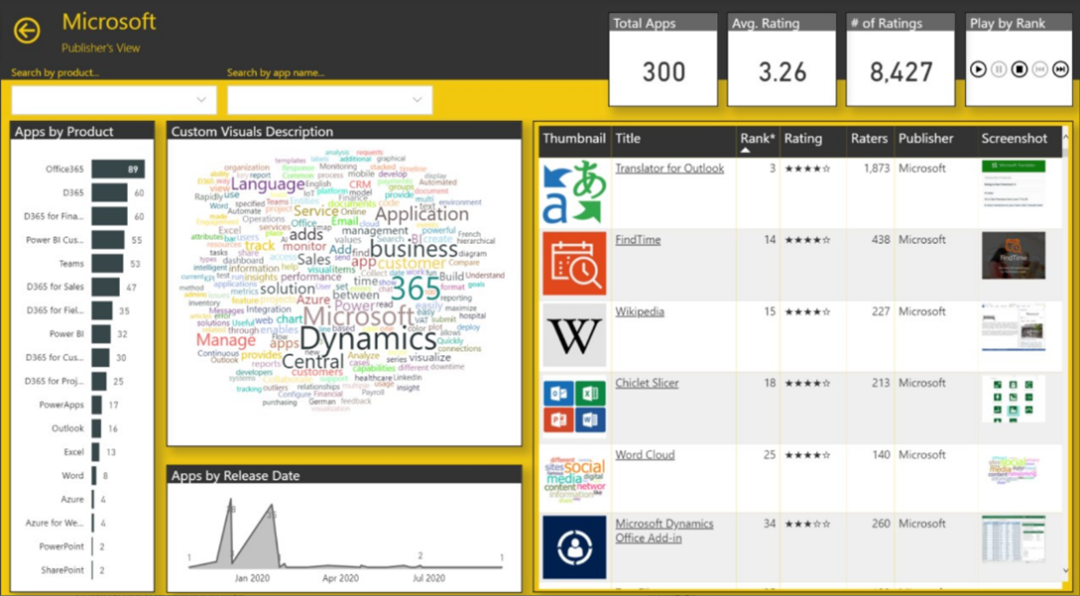The width and height of the screenshot is (1080, 596).
Task: Skip to next rank in player
Action: pos(1061,69)
